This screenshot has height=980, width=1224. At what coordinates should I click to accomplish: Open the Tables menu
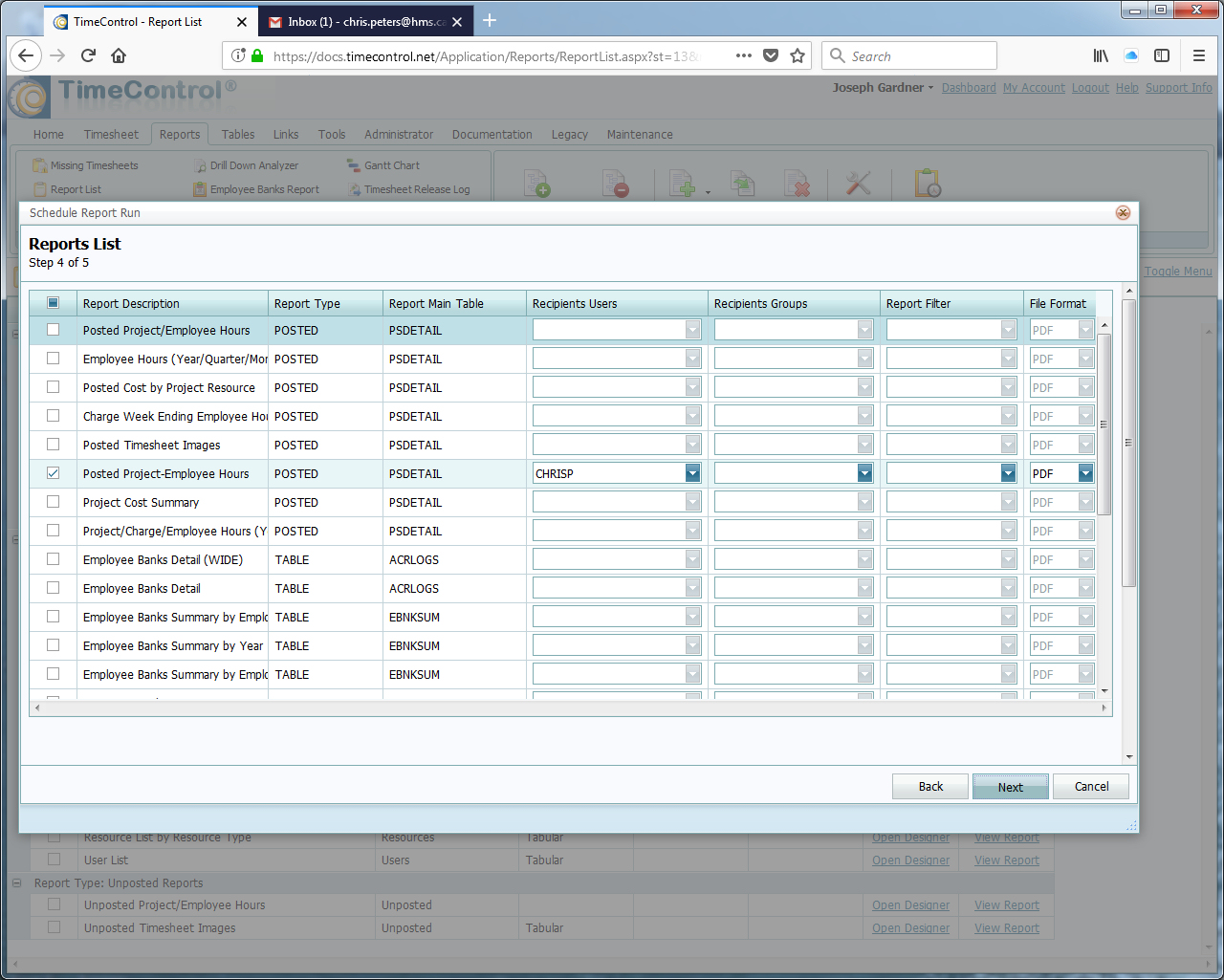tap(238, 135)
